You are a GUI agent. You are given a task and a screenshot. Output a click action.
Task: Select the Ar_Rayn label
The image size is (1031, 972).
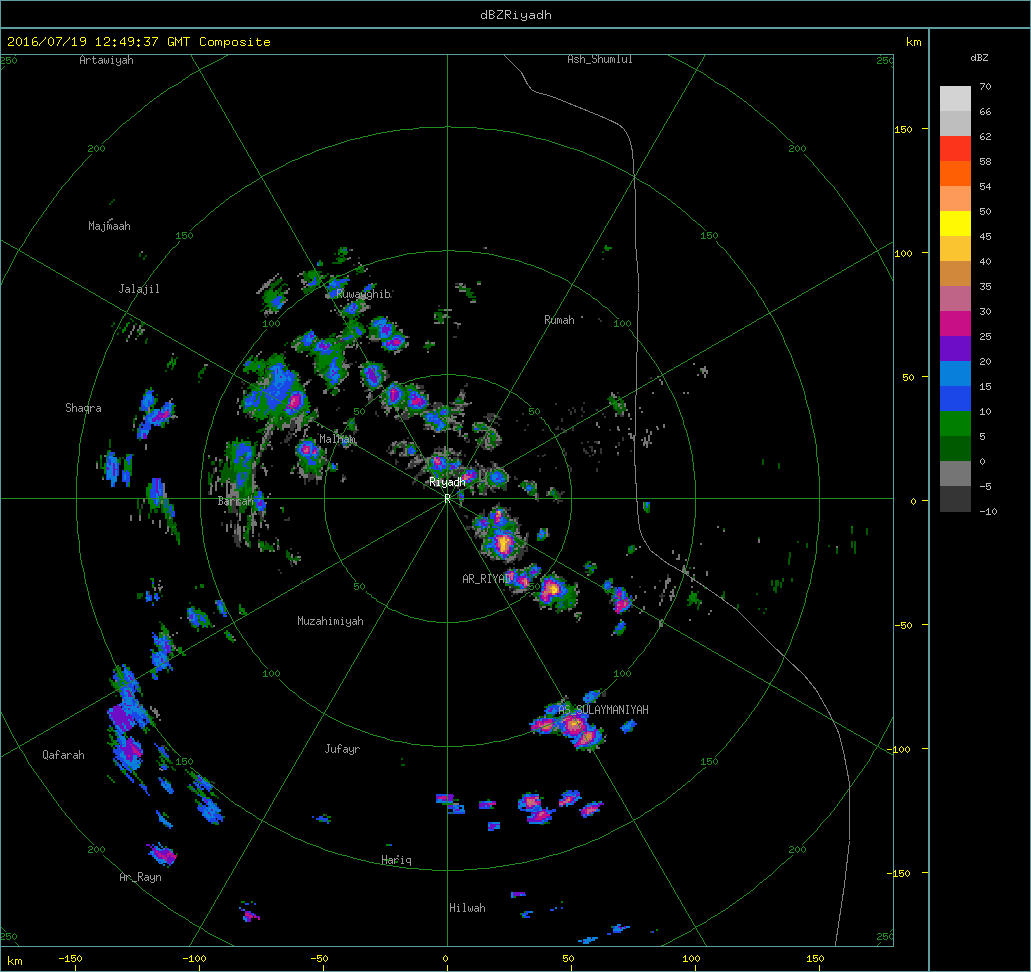[140, 877]
